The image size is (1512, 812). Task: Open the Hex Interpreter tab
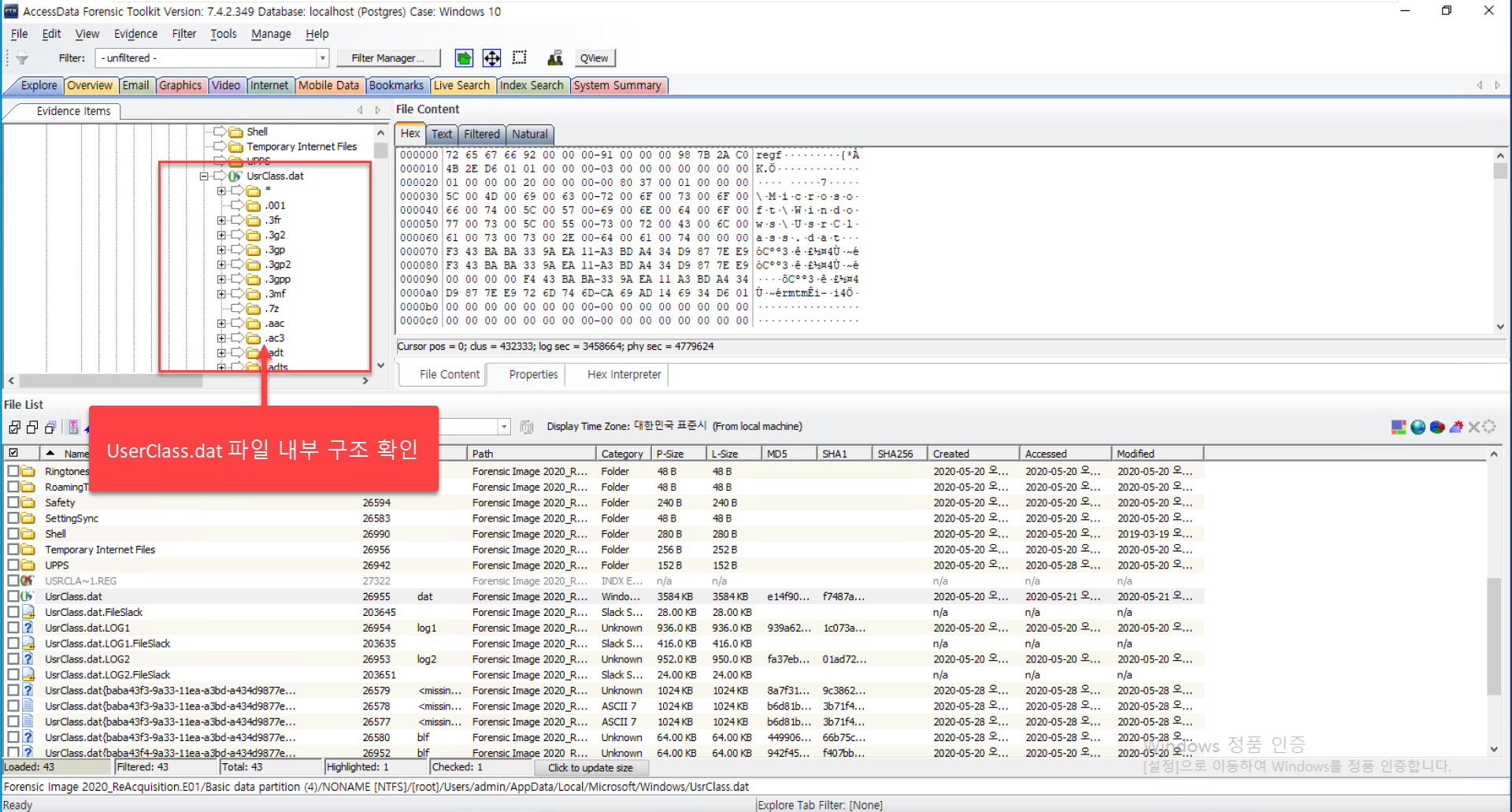624,374
